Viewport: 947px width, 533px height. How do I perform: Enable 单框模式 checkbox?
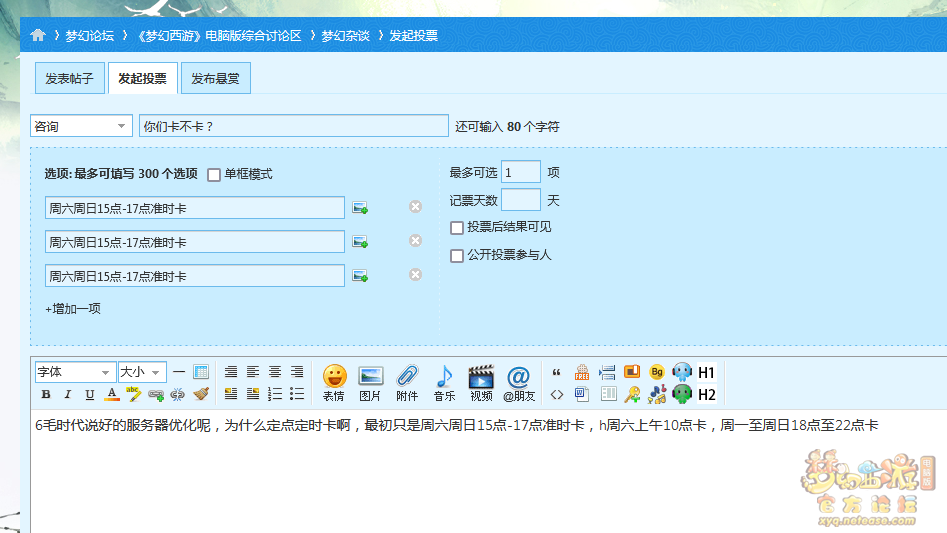(x=214, y=174)
